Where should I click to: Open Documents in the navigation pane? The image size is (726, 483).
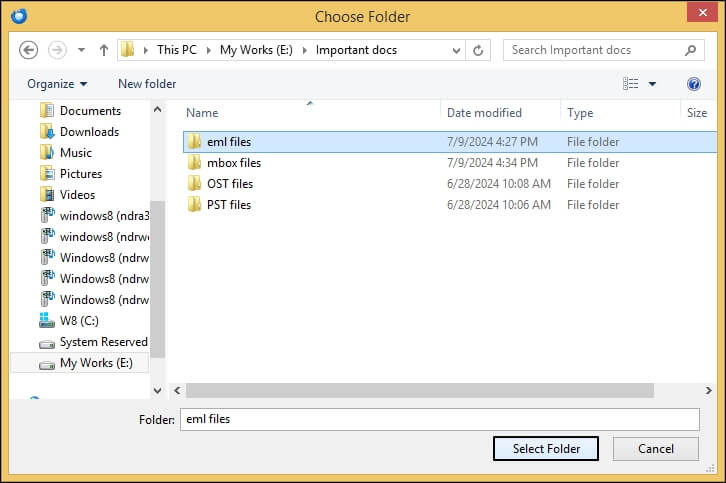pos(90,111)
